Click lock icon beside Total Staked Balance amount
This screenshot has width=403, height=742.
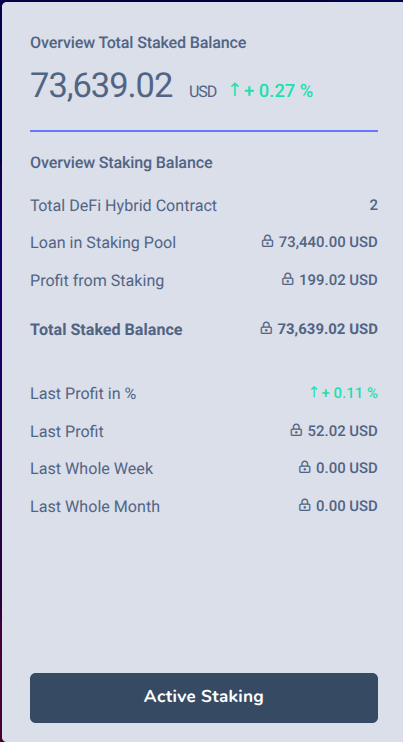coord(266,328)
